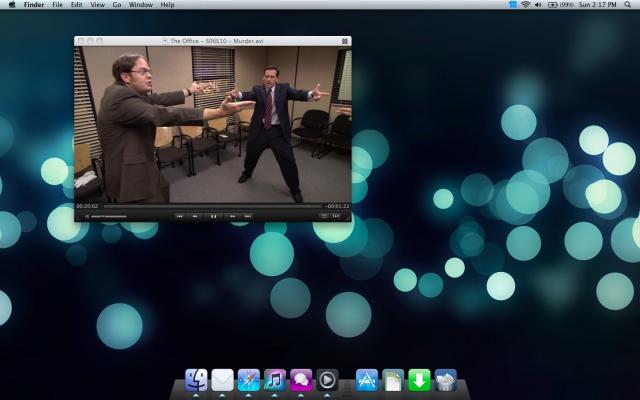Viewport: 640px width, 400px height.
Task: Rewind the video
Action: (x=195, y=216)
